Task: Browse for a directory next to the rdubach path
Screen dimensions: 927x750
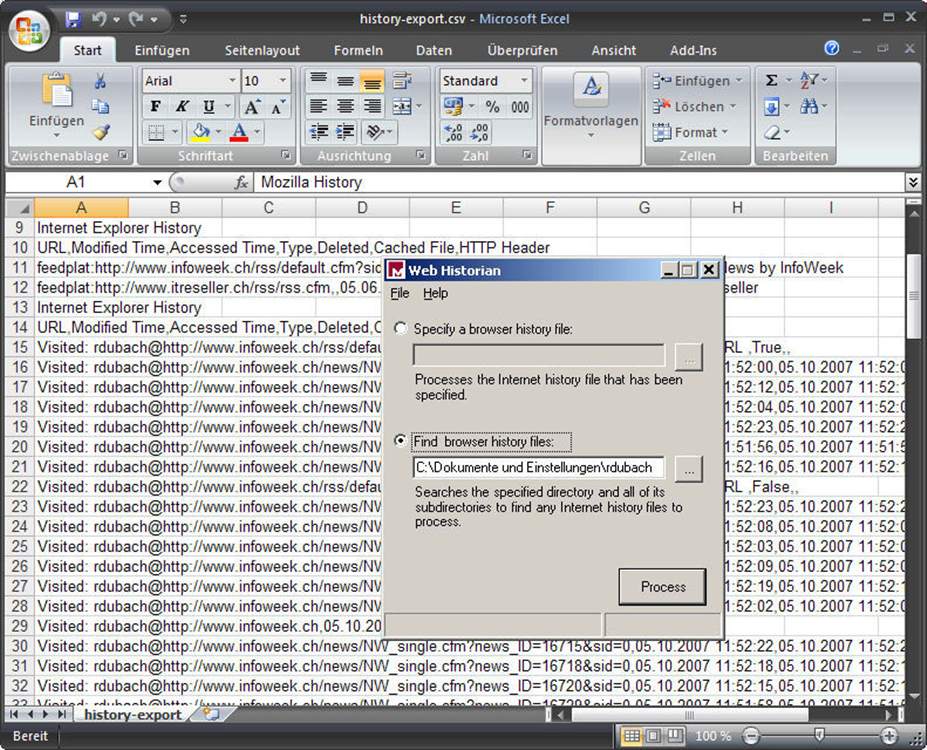Action: point(689,469)
